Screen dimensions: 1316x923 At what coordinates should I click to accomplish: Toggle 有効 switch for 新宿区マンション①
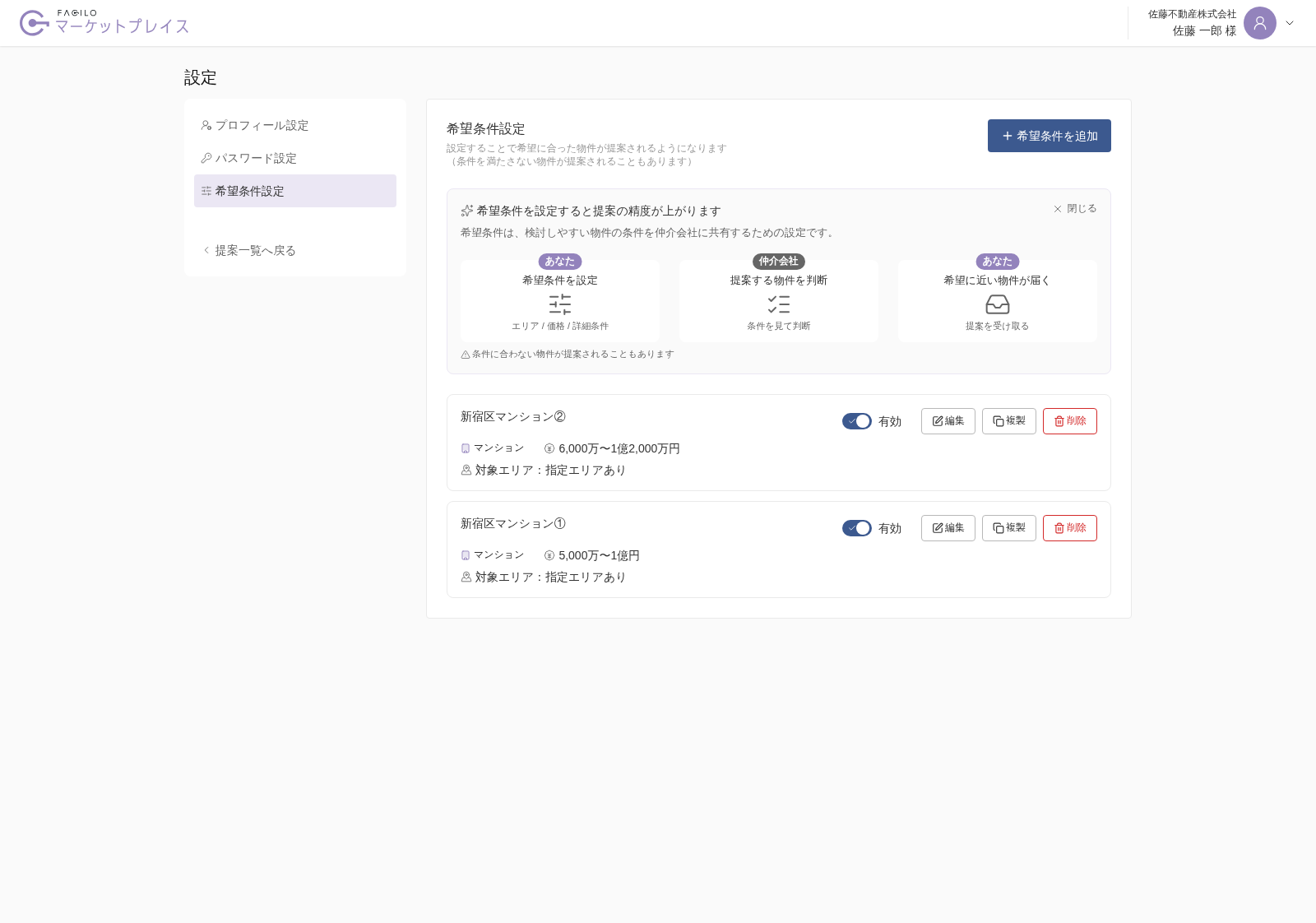[x=857, y=528]
